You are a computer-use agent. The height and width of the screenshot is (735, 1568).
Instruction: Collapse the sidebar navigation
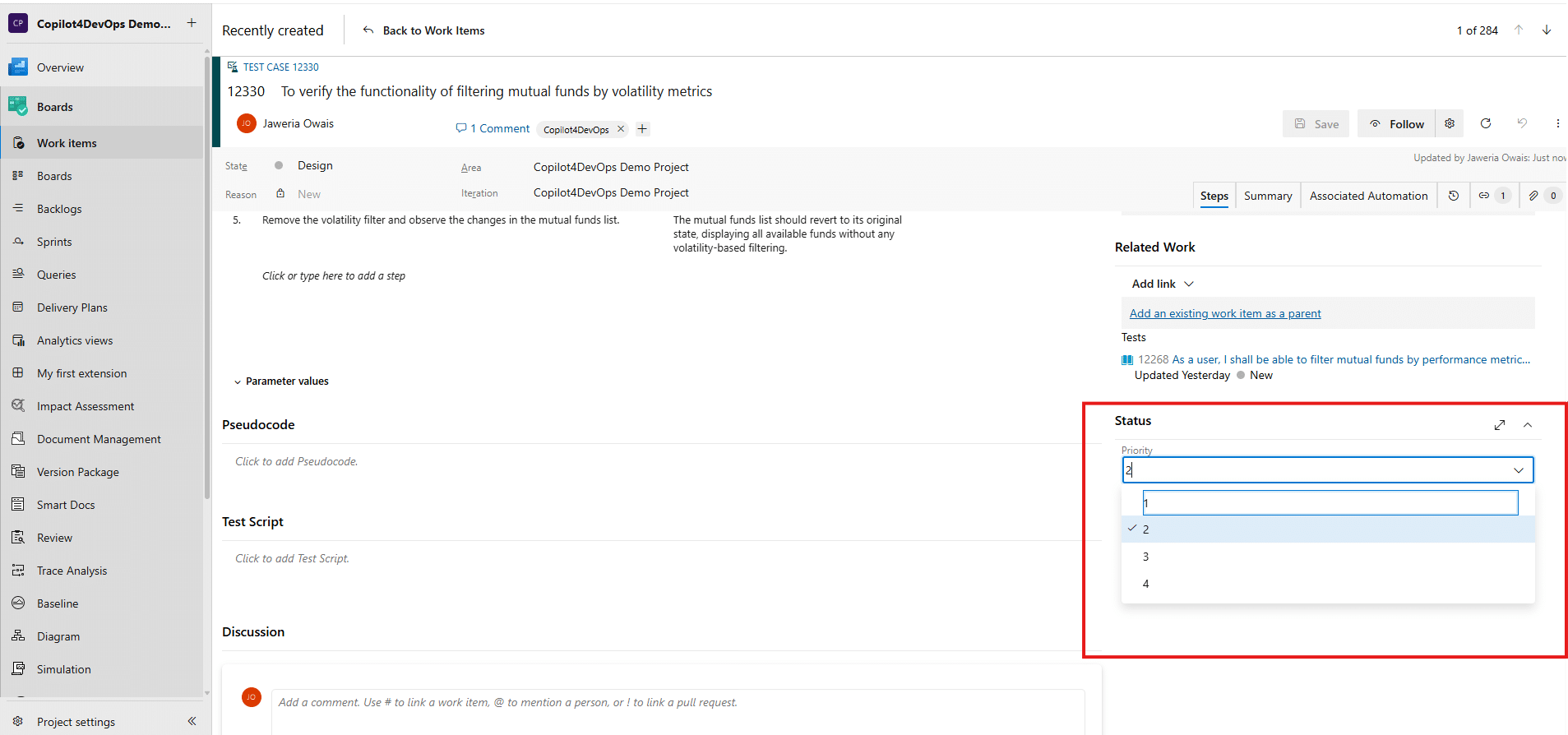[192, 721]
